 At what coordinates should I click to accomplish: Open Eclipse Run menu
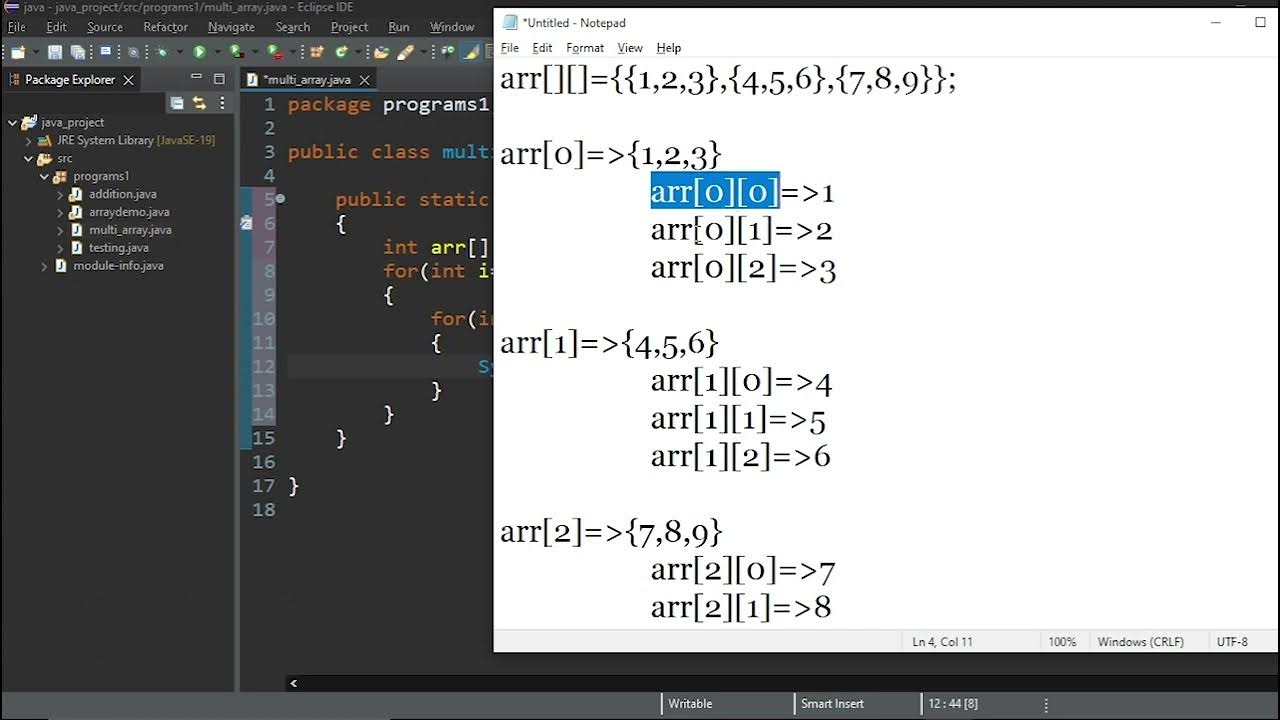[x=399, y=27]
